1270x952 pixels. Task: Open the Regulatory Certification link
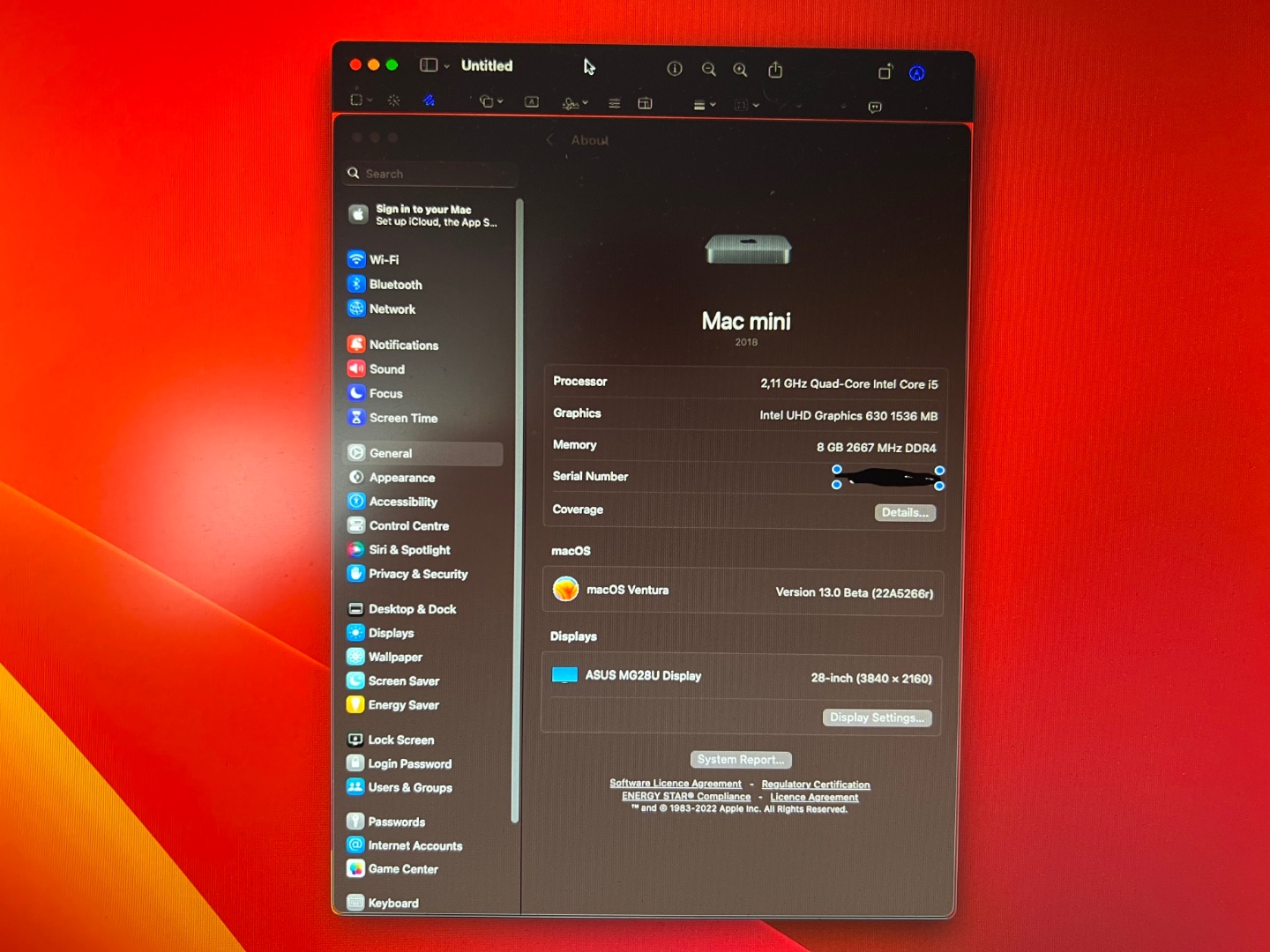pos(816,785)
